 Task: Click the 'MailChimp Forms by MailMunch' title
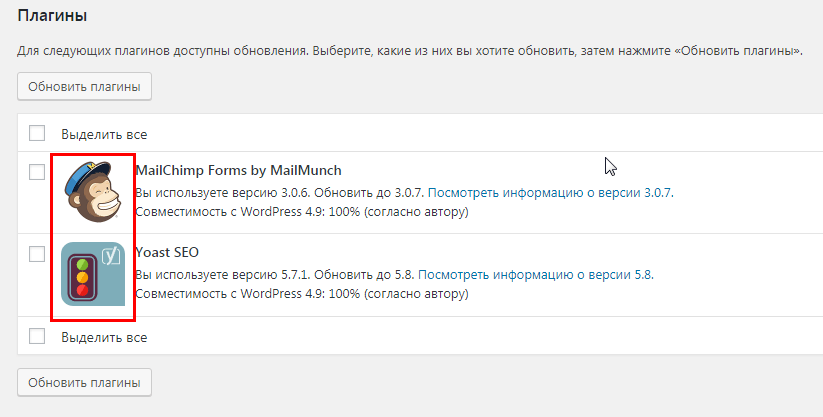pos(239,171)
